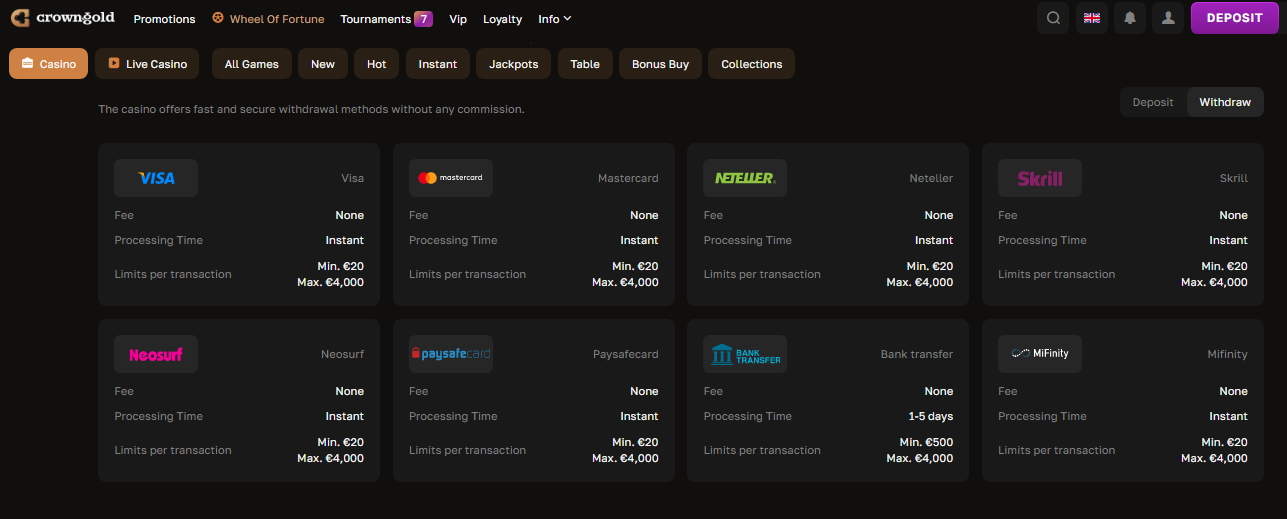Switch to the Live Casino tab
The image size is (1287, 519).
(x=147, y=64)
